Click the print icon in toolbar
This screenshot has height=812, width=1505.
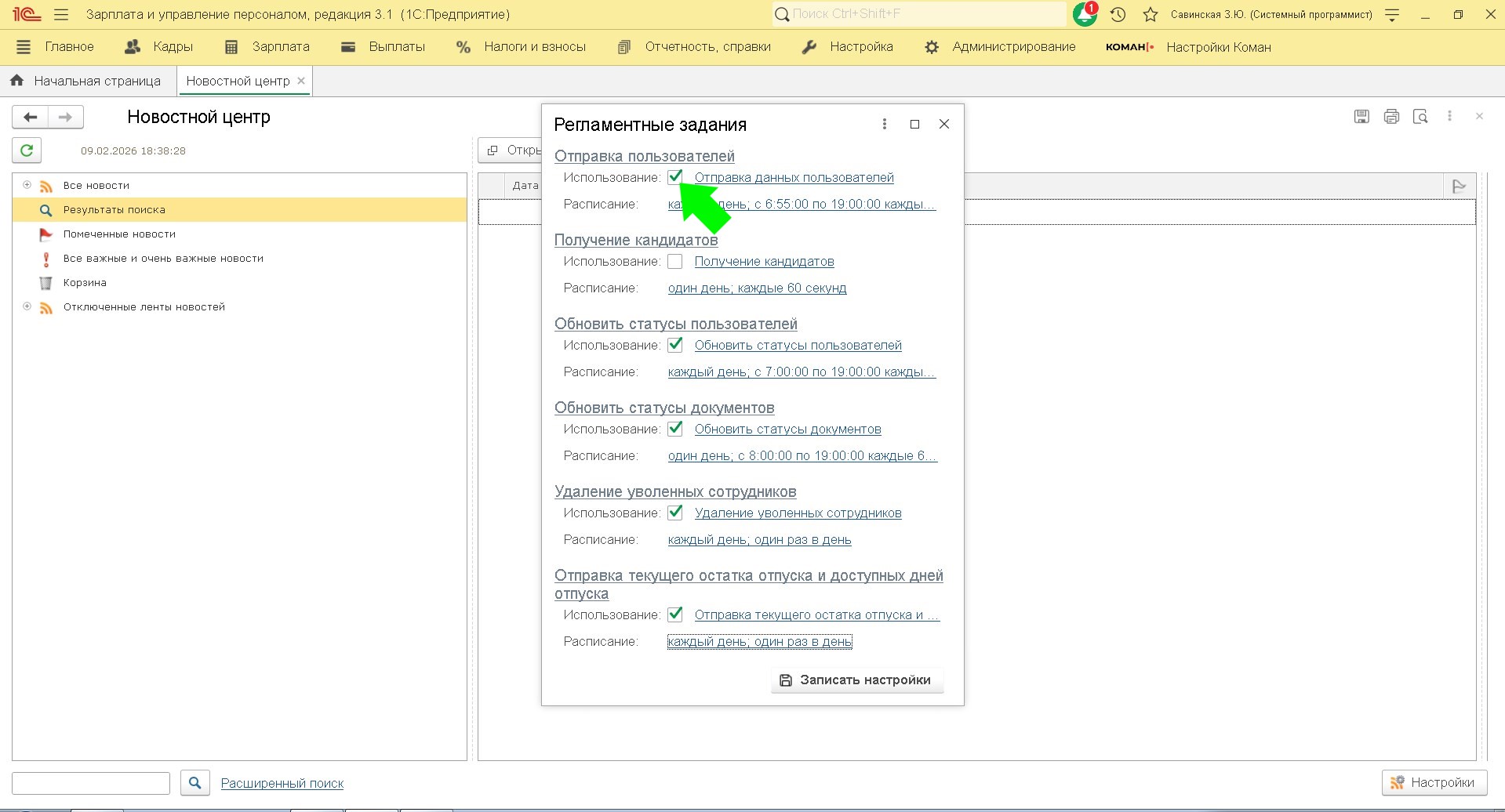pos(1391,117)
